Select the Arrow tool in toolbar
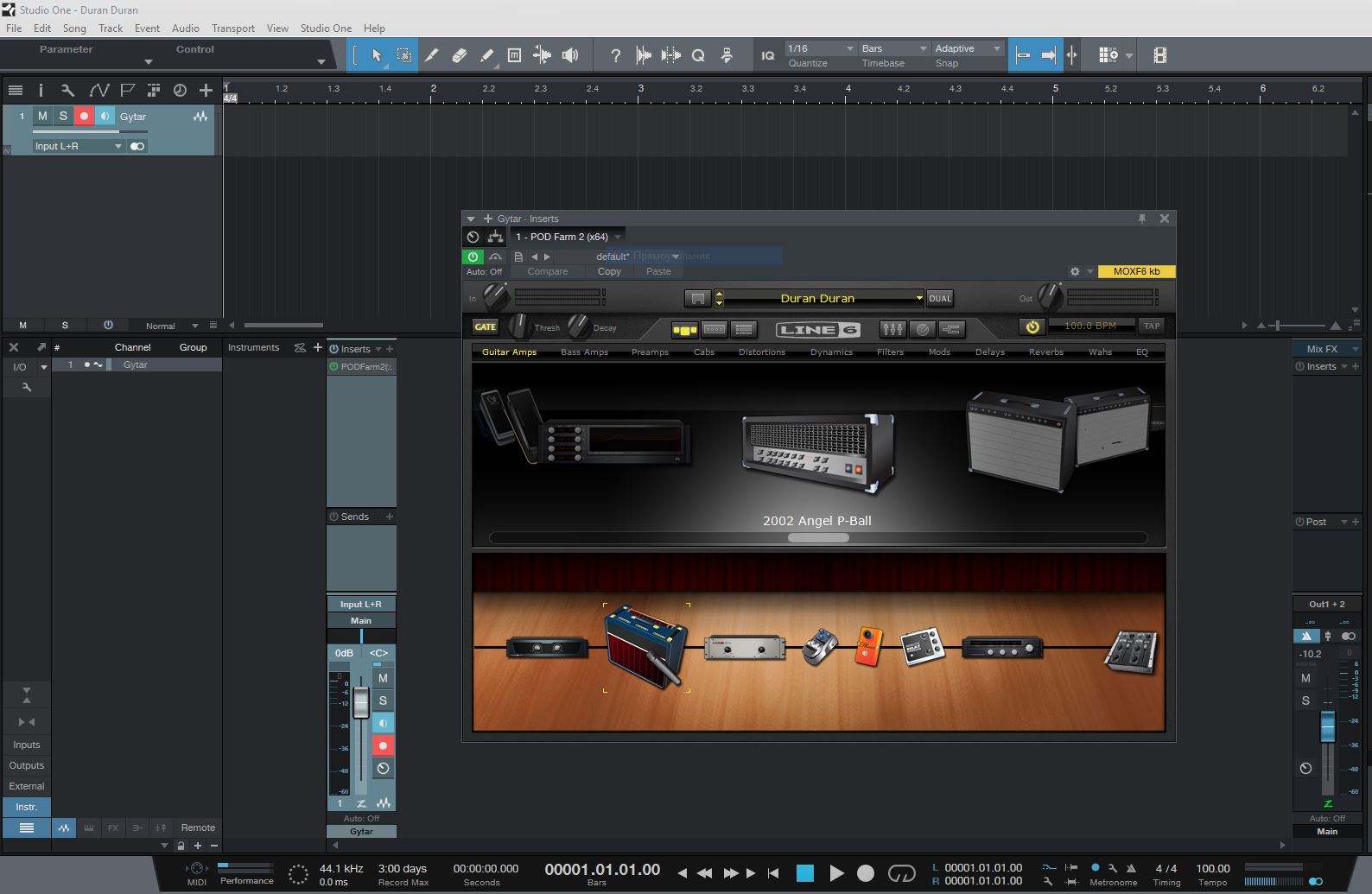 [x=377, y=55]
